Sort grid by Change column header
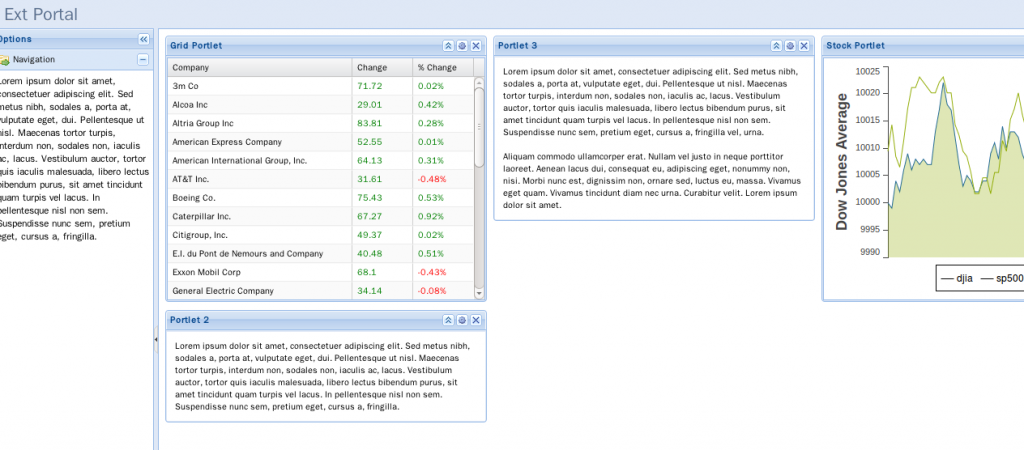Screen dimensions: 1024x450 coord(381,68)
